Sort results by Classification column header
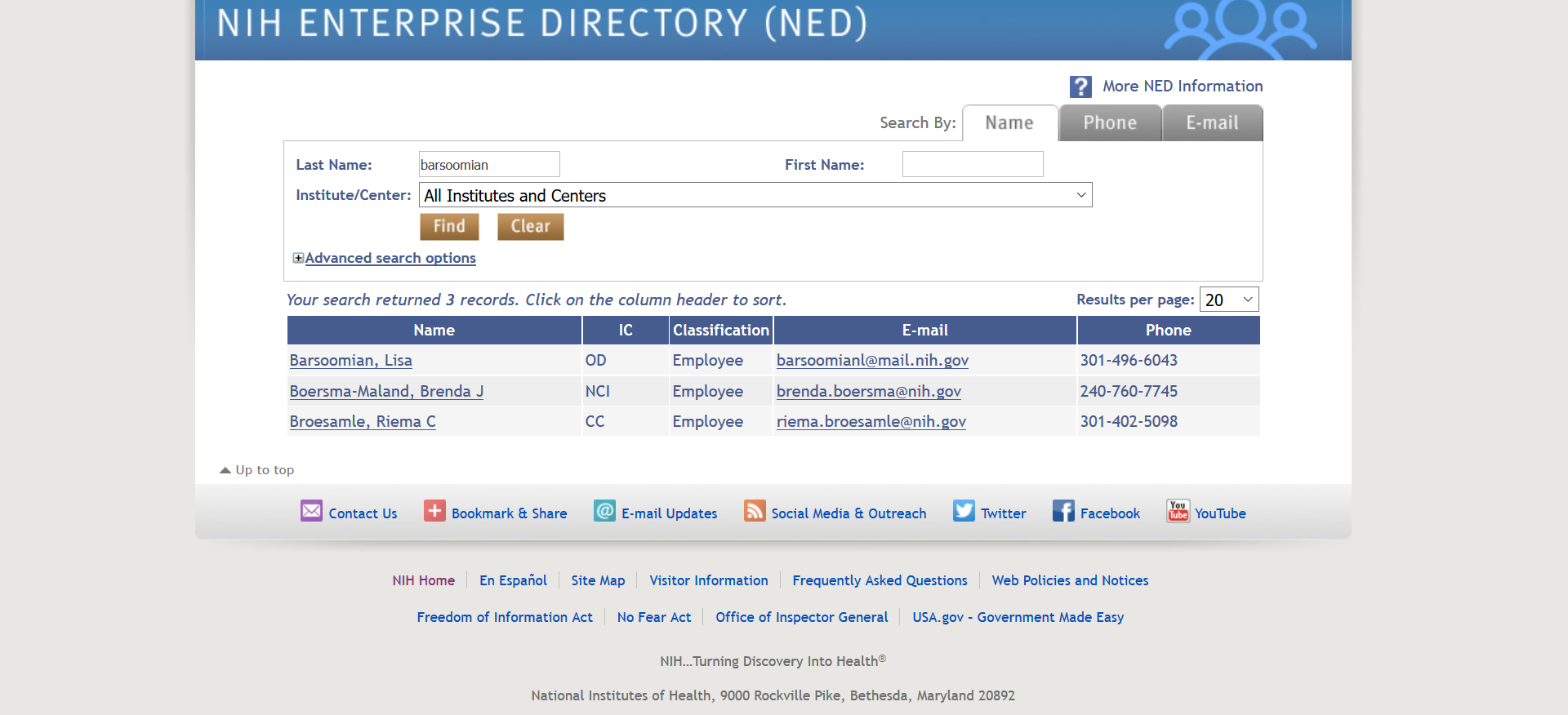 click(x=721, y=330)
